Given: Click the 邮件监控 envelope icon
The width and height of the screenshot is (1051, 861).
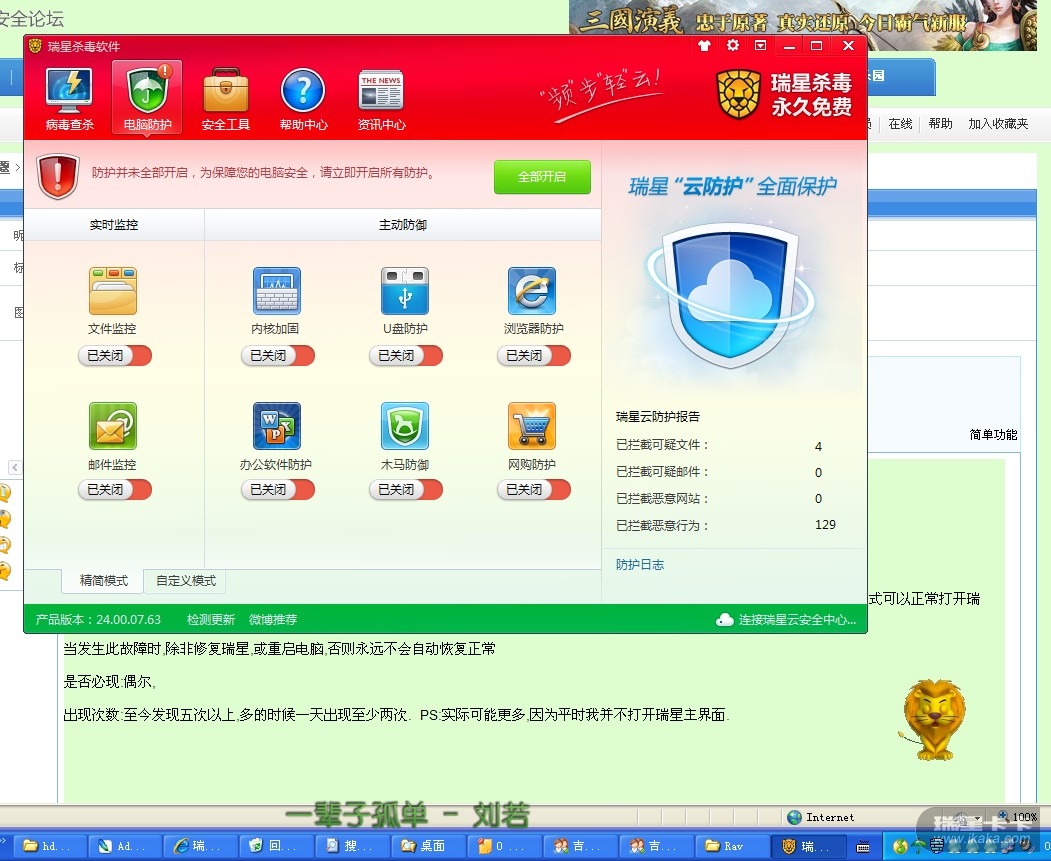Looking at the screenshot, I should point(113,426).
